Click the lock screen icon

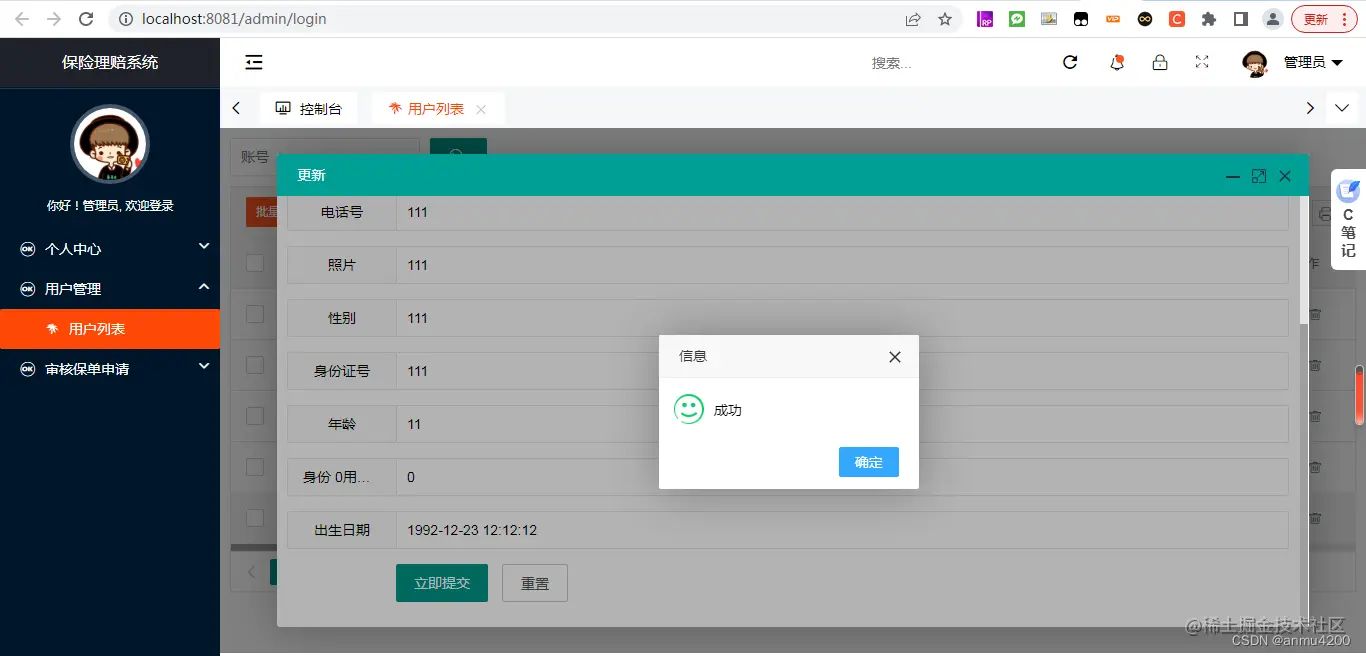point(1160,62)
